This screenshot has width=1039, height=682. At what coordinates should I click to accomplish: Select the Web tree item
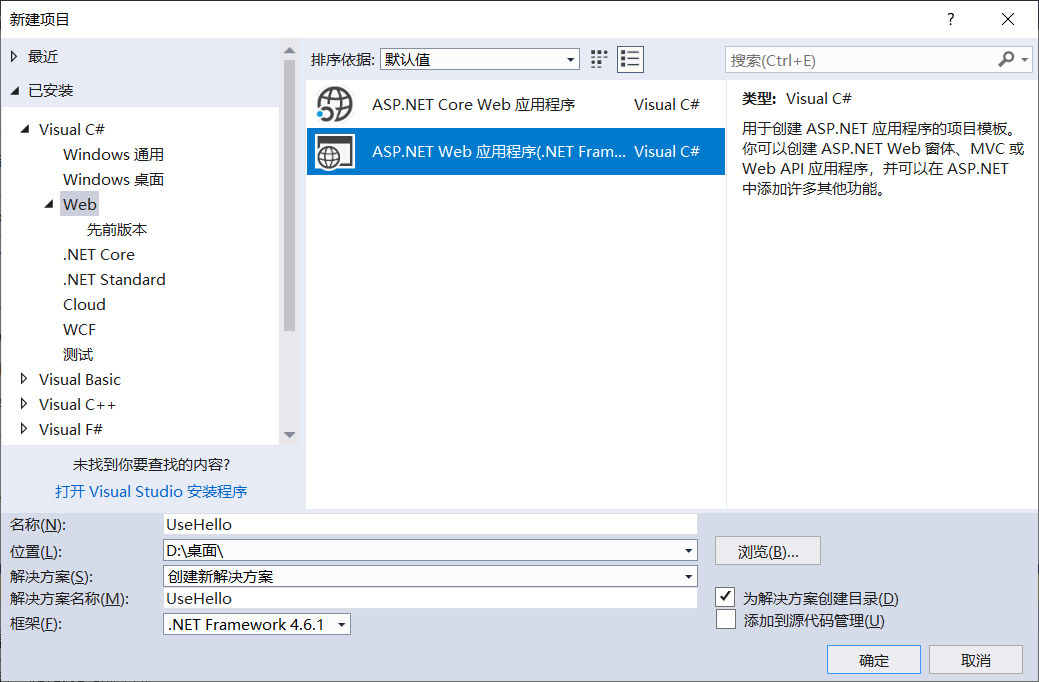80,204
